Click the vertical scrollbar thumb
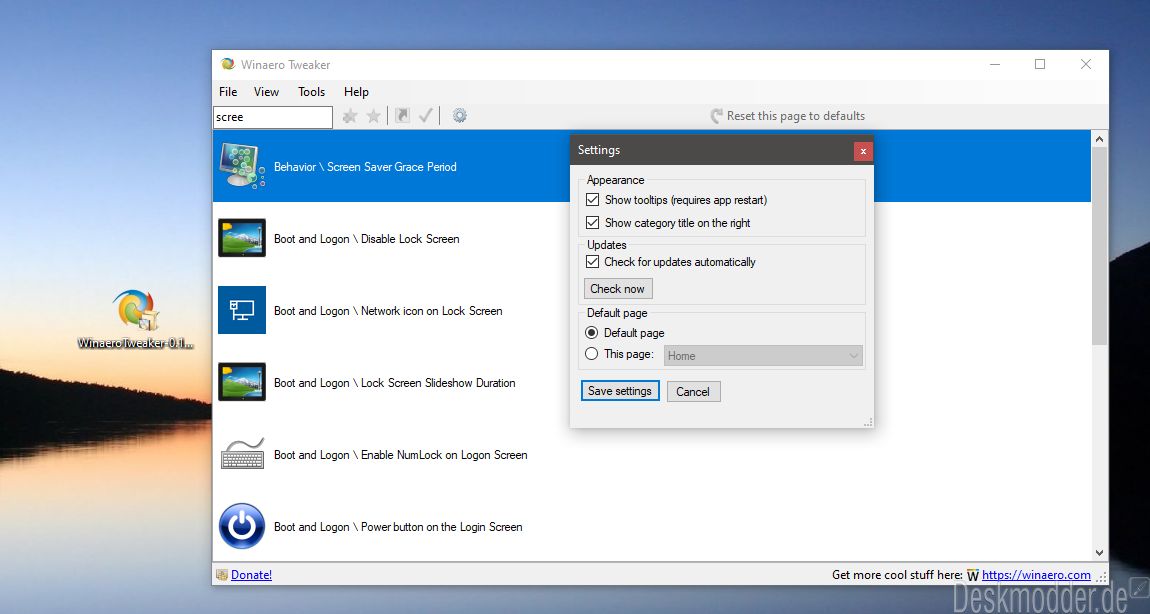Image resolution: width=1150 pixels, height=614 pixels. 1099,246
